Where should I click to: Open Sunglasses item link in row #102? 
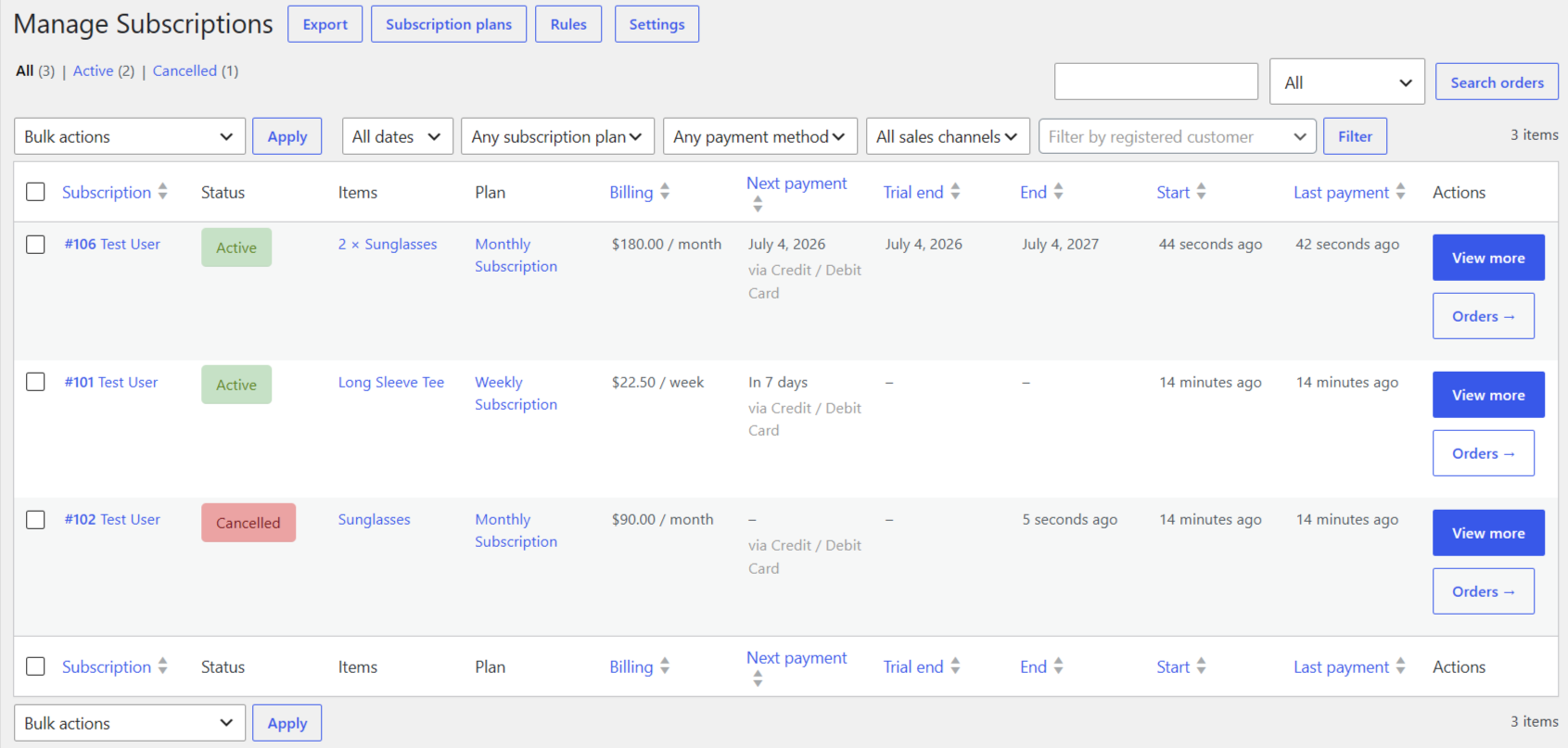374,519
